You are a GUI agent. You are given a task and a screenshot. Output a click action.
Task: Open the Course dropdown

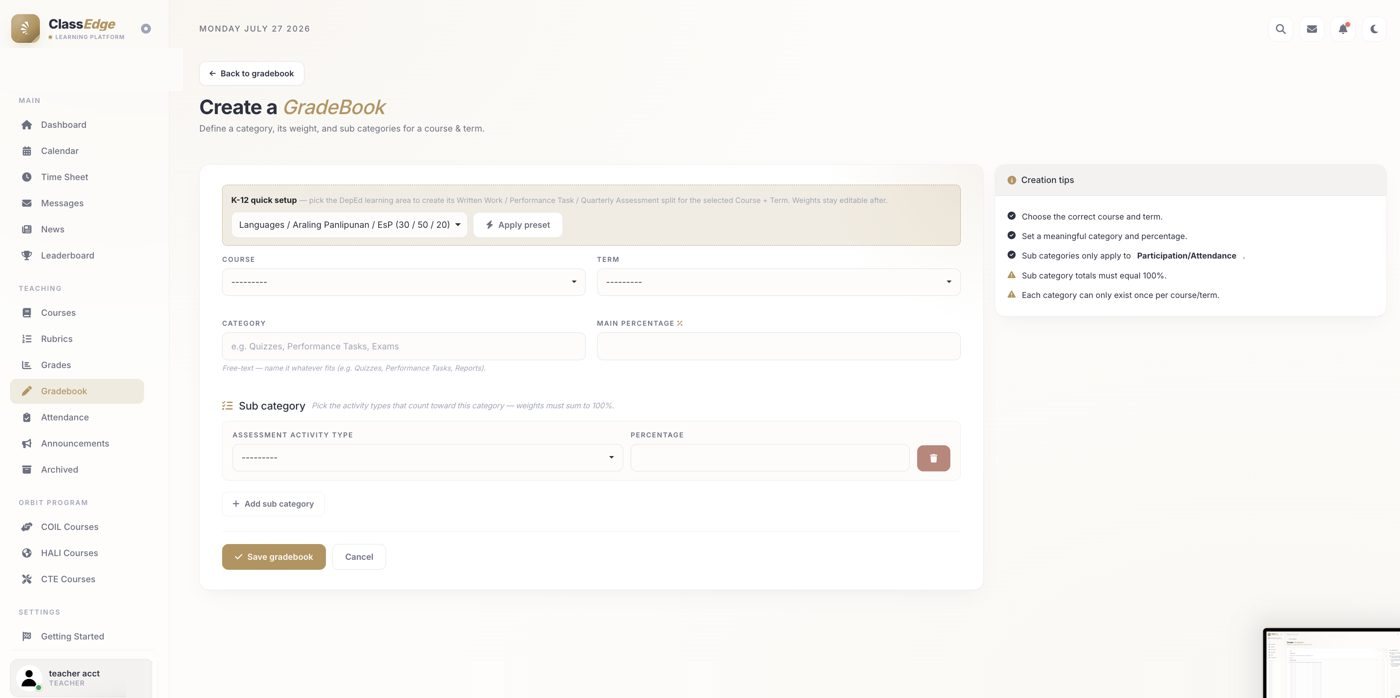click(x=404, y=282)
